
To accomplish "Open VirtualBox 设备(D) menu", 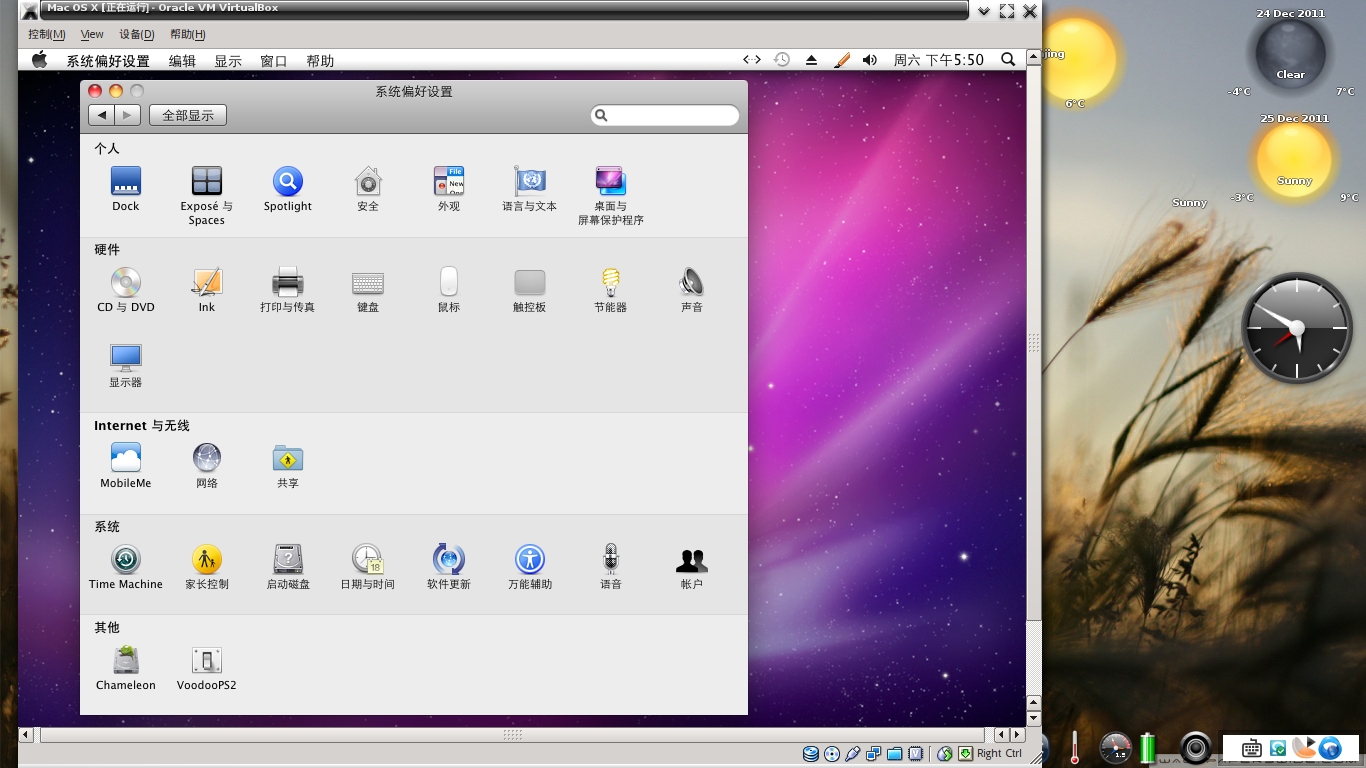I will click(x=137, y=34).
